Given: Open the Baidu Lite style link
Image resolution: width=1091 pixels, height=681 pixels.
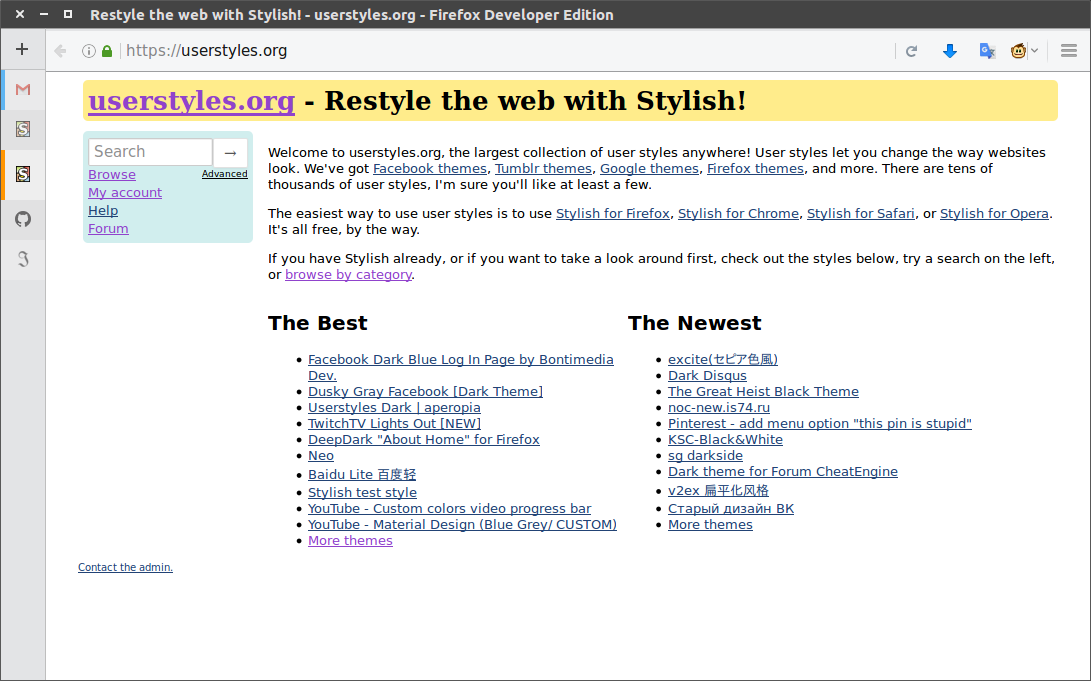Looking at the screenshot, I should point(362,474).
